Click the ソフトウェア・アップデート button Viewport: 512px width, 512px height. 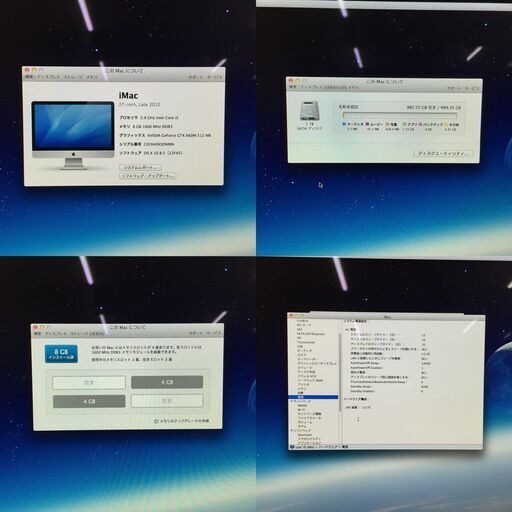pos(148,176)
